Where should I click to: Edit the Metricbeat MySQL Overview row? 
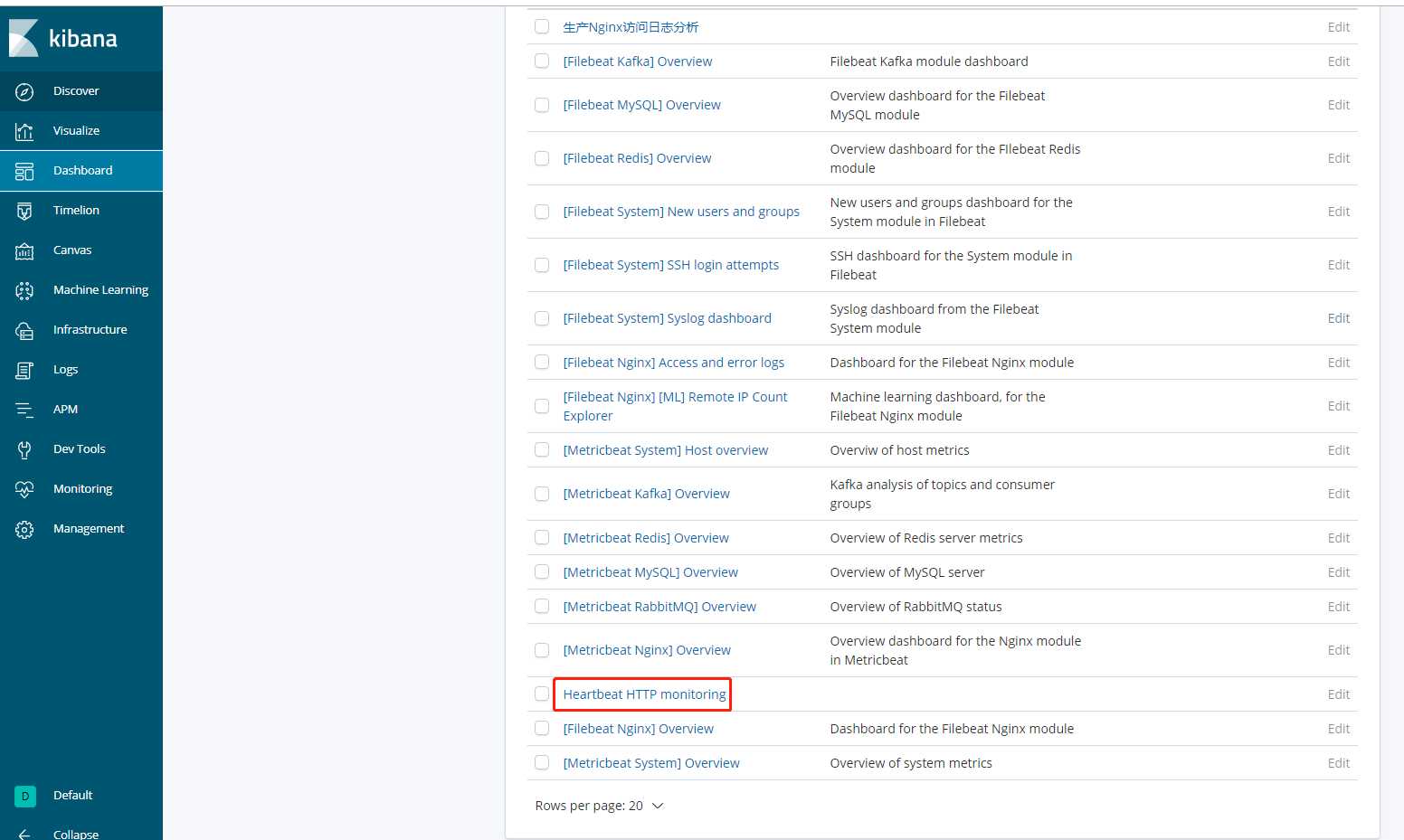point(1338,572)
